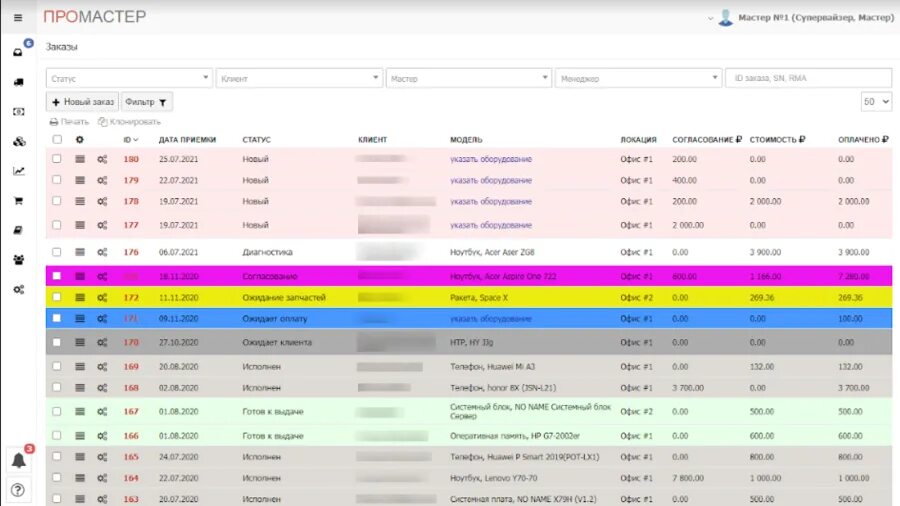This screenshot has height=506, width=900.
Task: Check the box for order 180
Action: 57,159
